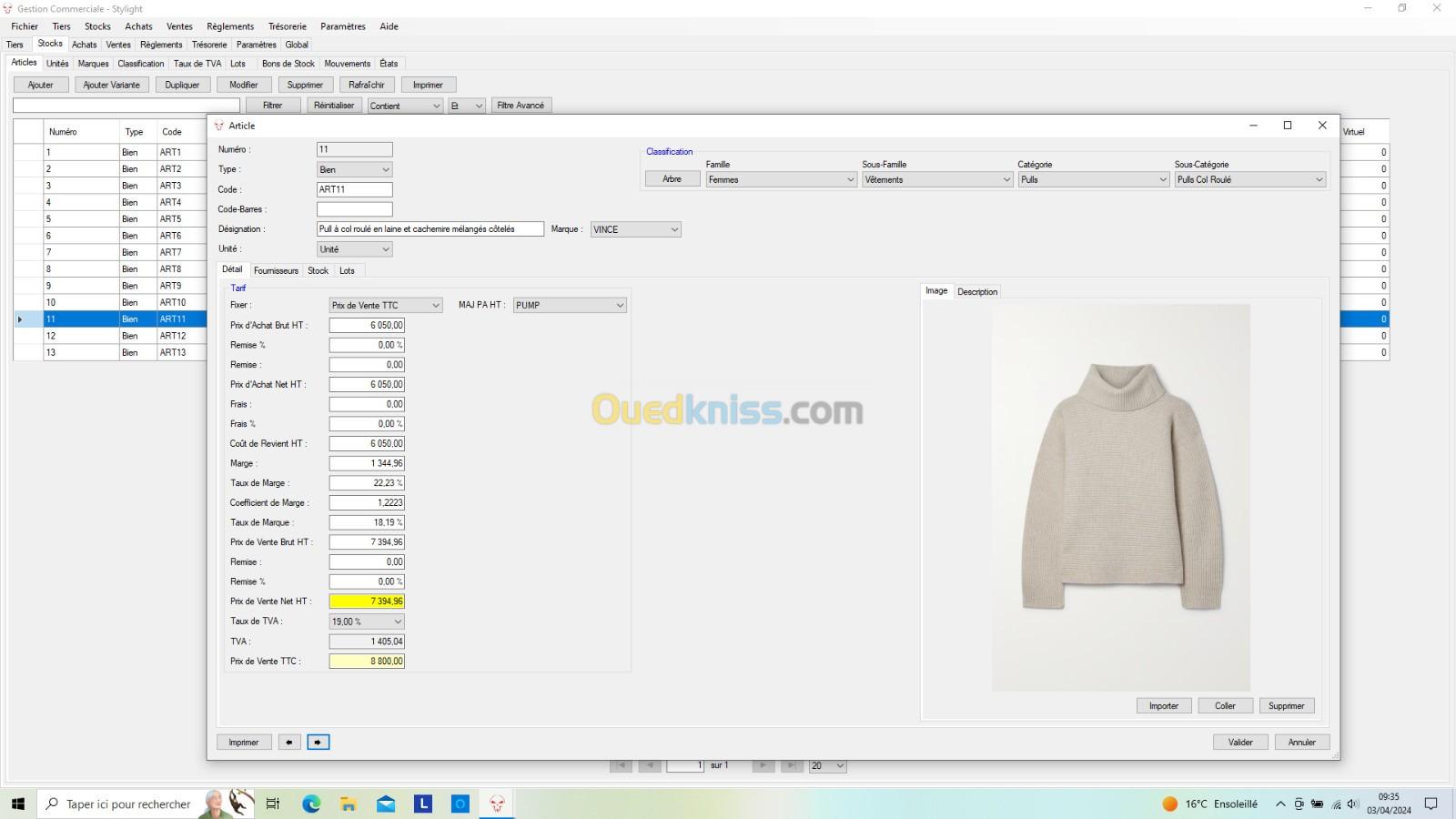Image resolution: width=1456 pixels, height=819 pixels.
Task: Click Valider button
Action: tap(1240, 743)
